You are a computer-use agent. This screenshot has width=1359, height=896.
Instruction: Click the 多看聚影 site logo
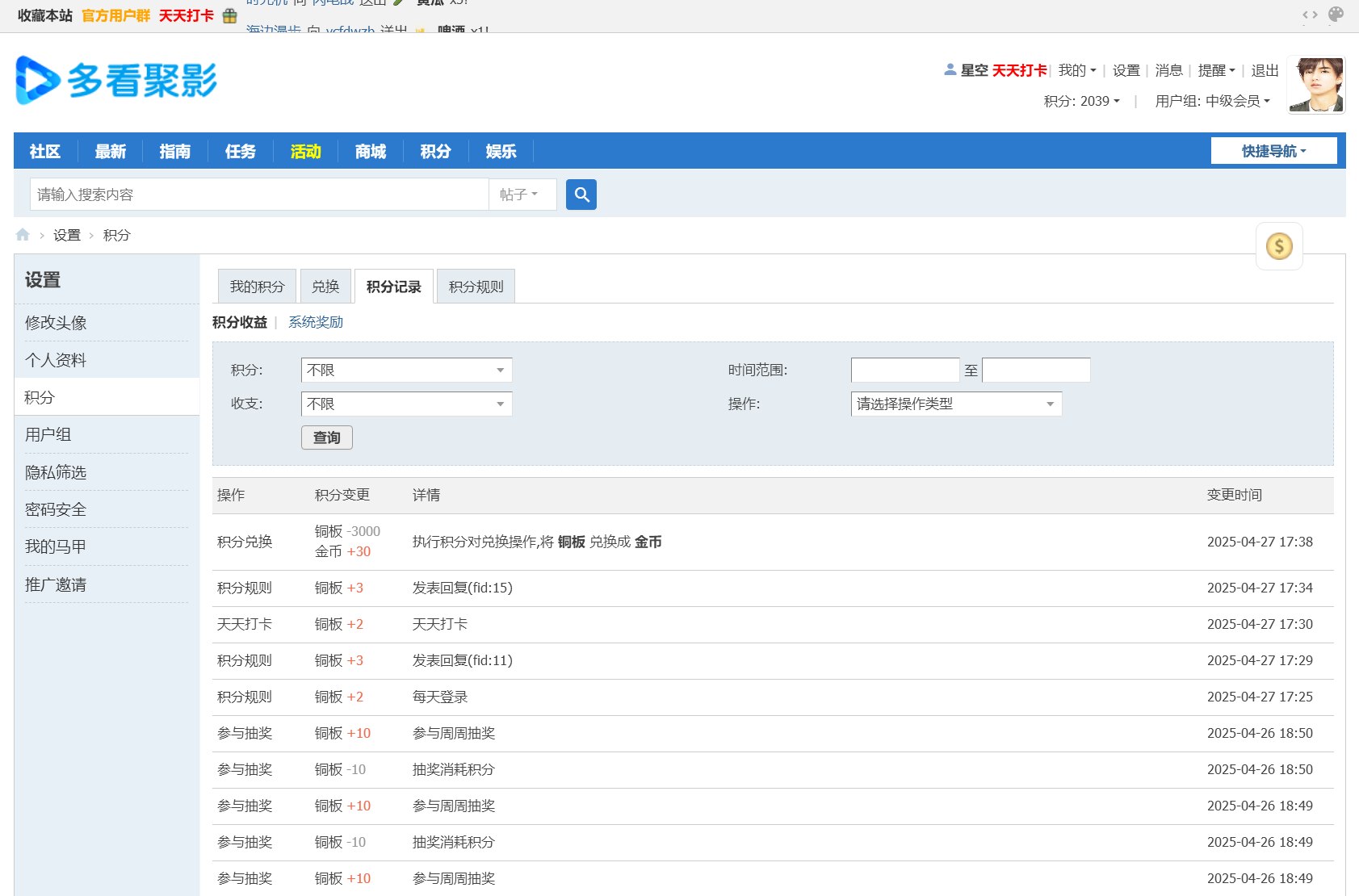117,81
